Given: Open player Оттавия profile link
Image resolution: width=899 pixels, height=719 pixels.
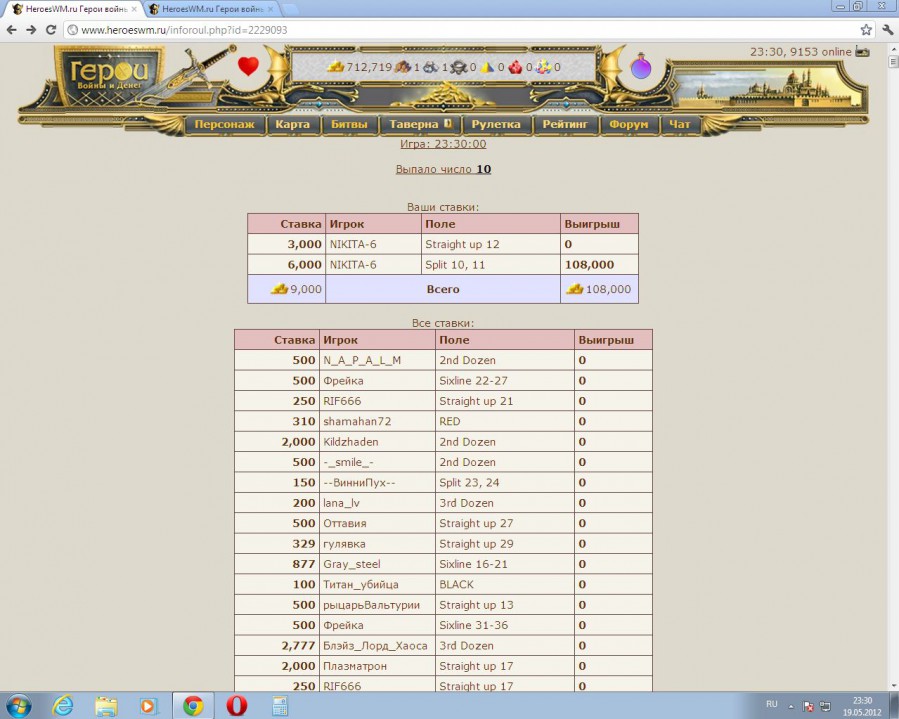Looking at the screenshot, I should coord(345,523).
